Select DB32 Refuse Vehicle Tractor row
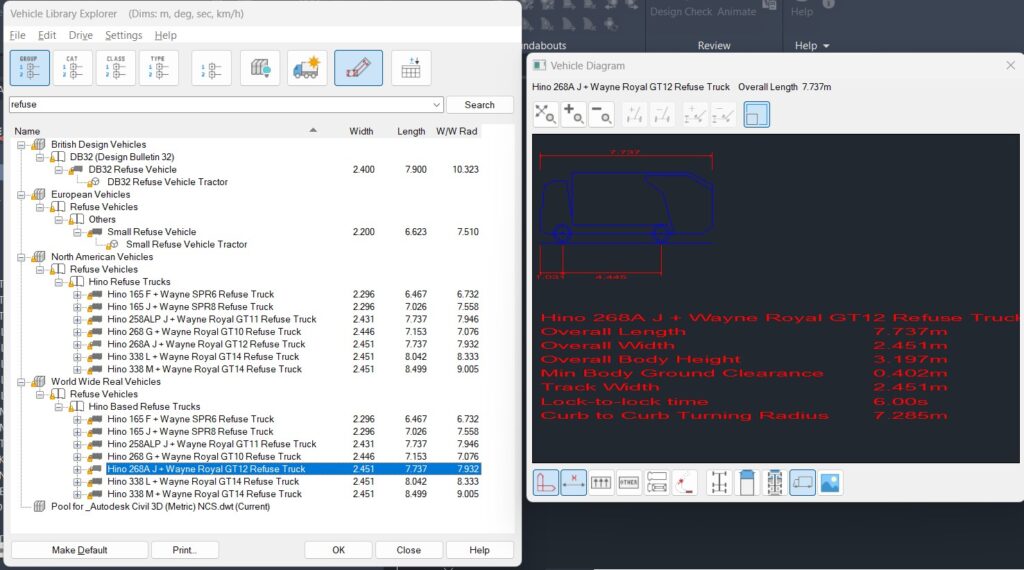 click(167, 182)
